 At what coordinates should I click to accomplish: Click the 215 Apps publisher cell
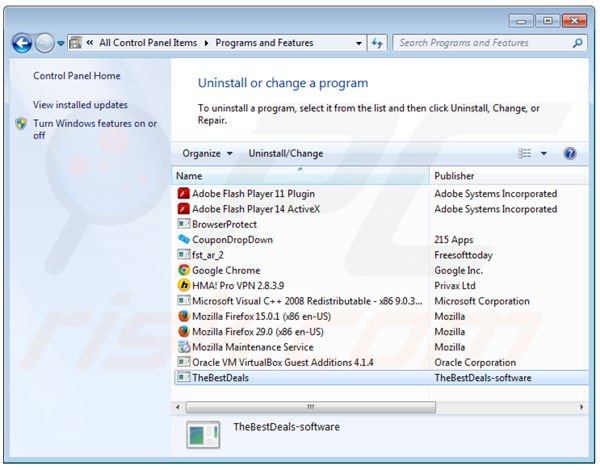453,240
